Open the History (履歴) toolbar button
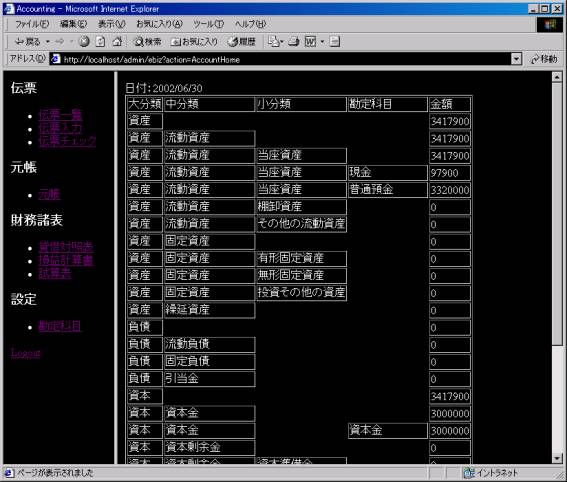Viewport: 567px width, 482px height. coord(242,42)
